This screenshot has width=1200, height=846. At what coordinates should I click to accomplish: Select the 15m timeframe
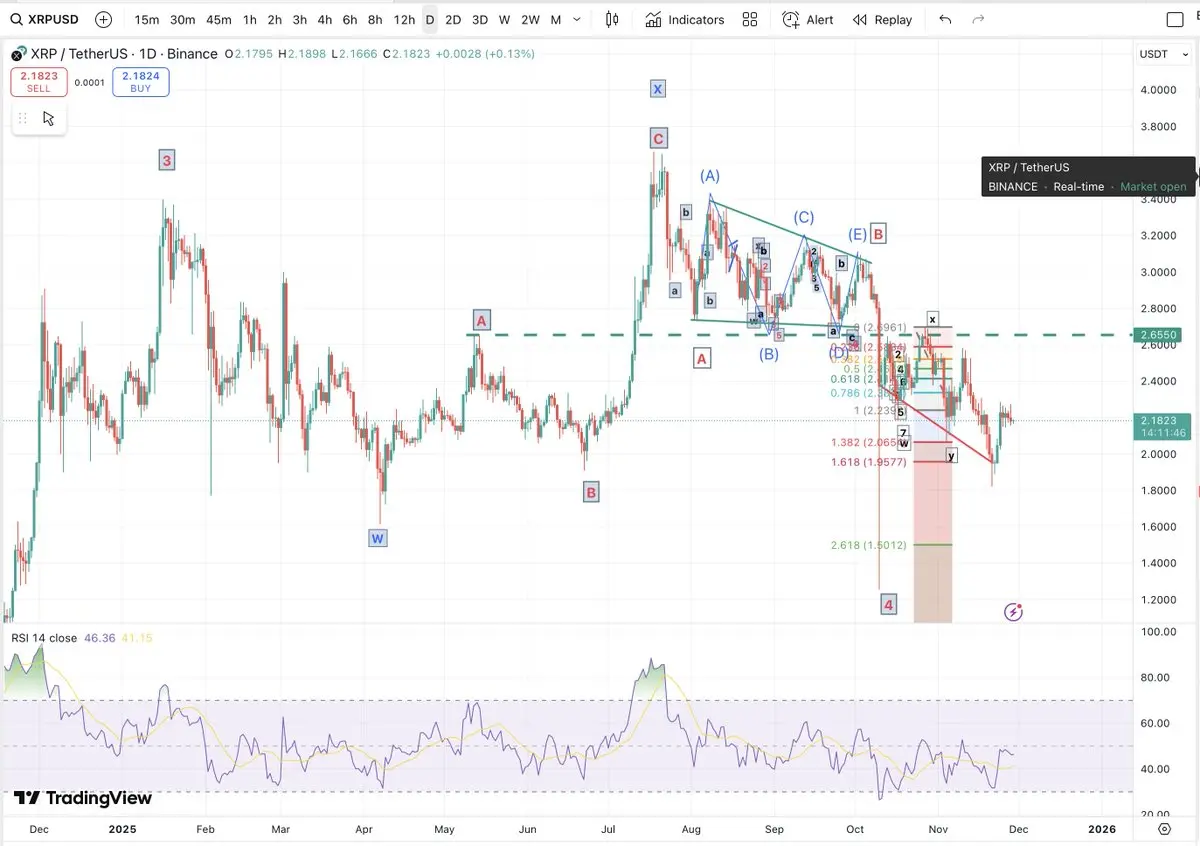tap(147, 19)
